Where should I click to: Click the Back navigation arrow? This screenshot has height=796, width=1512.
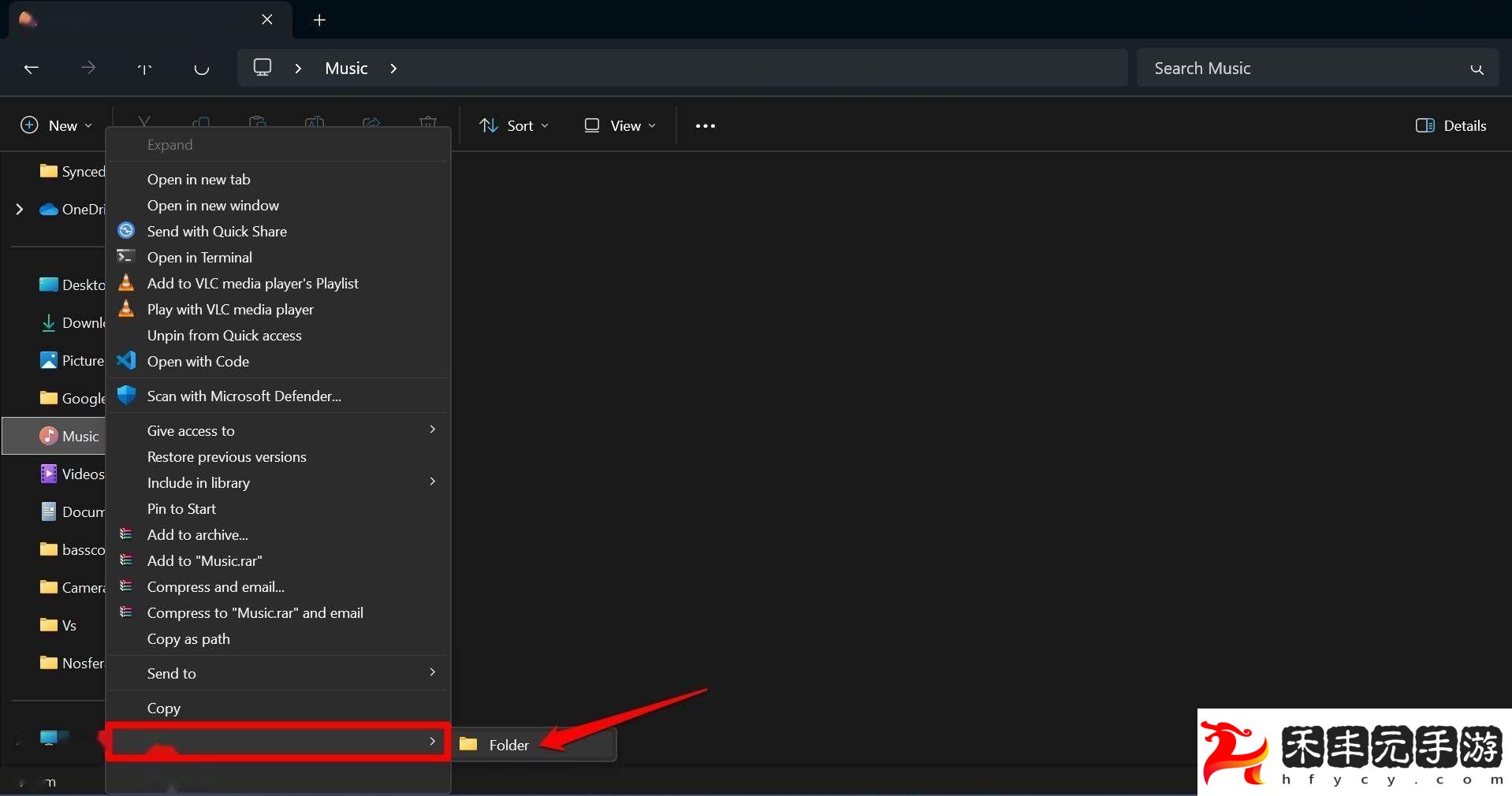click(32, 69)
